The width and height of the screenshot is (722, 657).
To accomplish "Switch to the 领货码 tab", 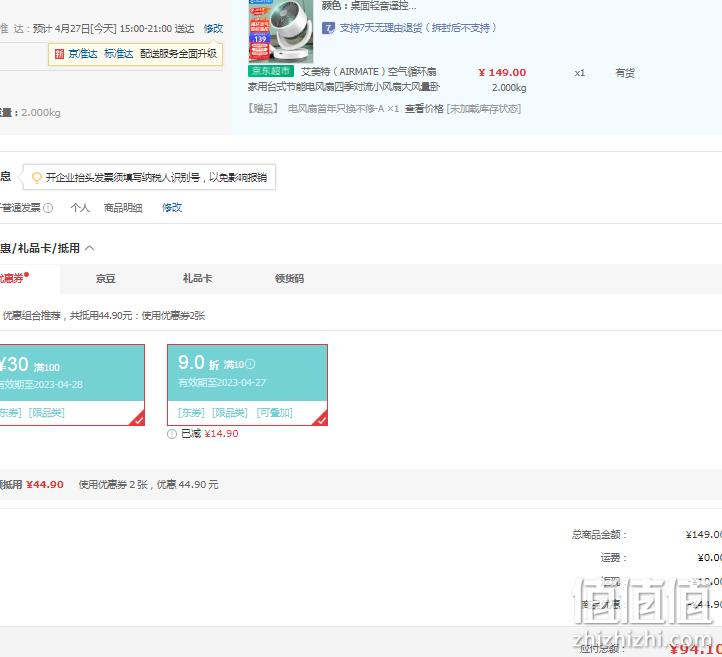I will point(289,279).
